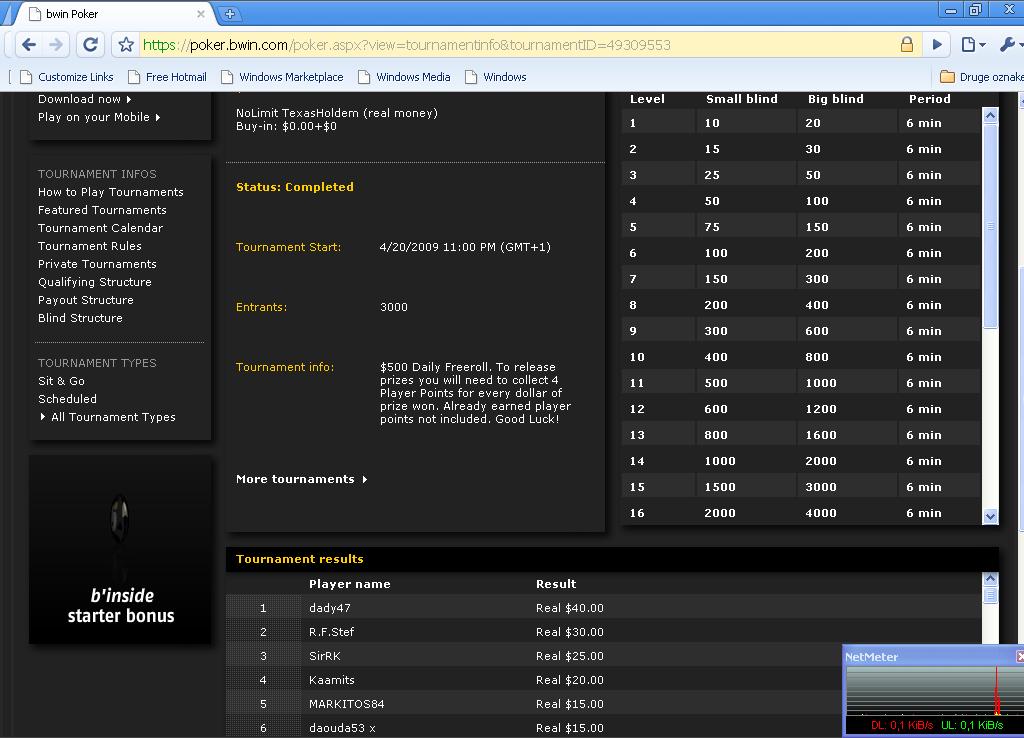View the security padlock in the address bar
This screenshot has width=1024, height=738.
(906, 44)
